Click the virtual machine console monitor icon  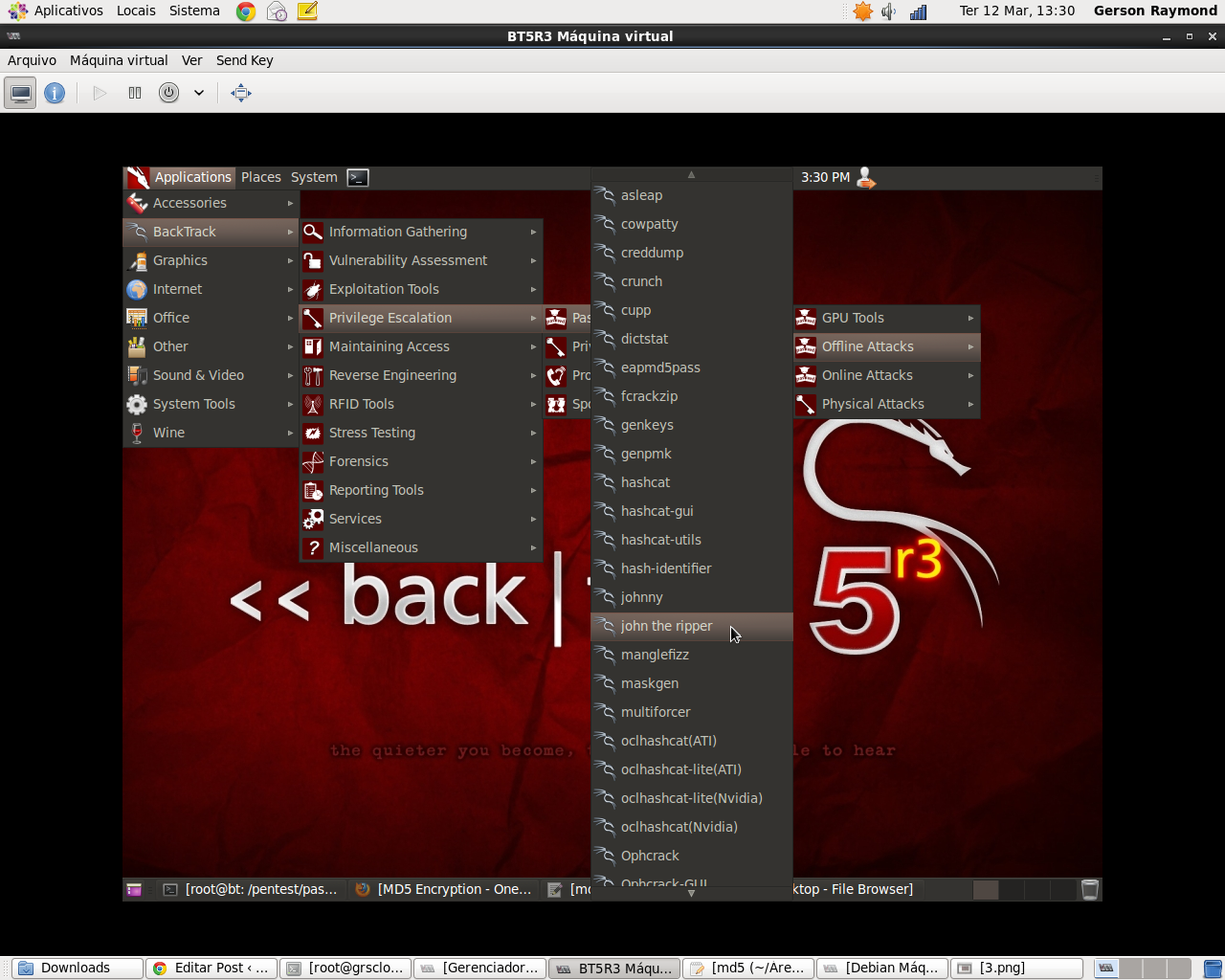(x=20, y=93)
